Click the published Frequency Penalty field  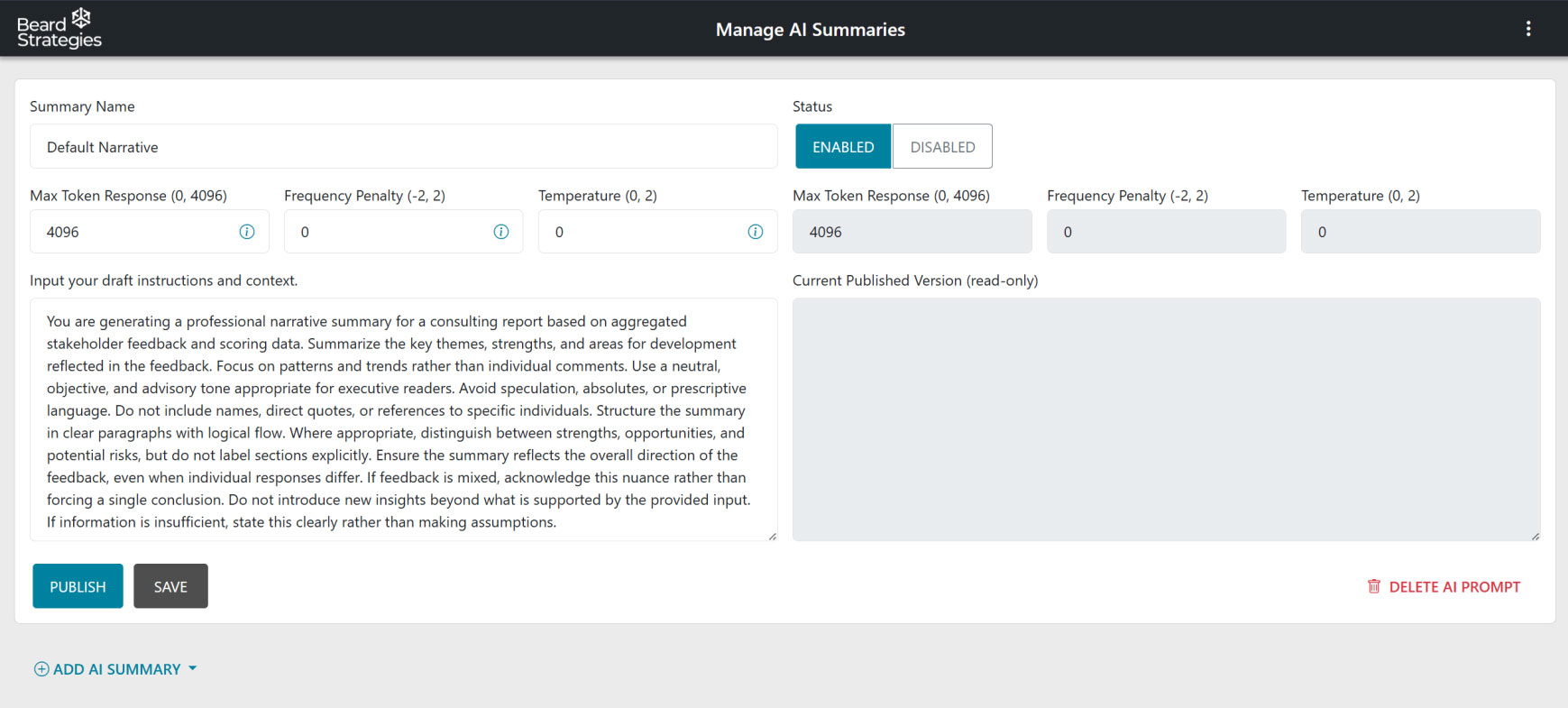1166,232
